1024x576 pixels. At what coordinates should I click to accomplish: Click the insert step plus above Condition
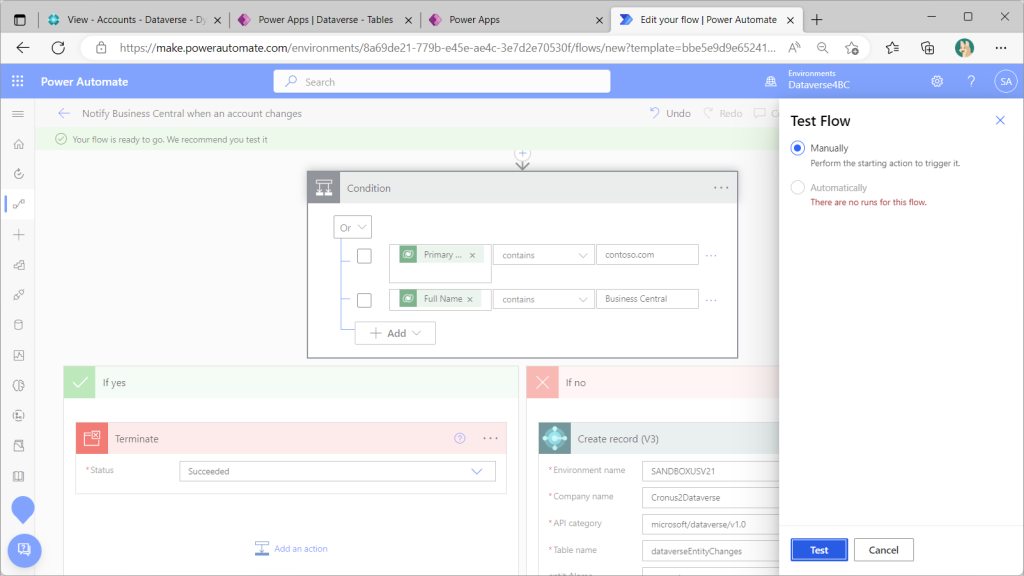click(522, 153)
